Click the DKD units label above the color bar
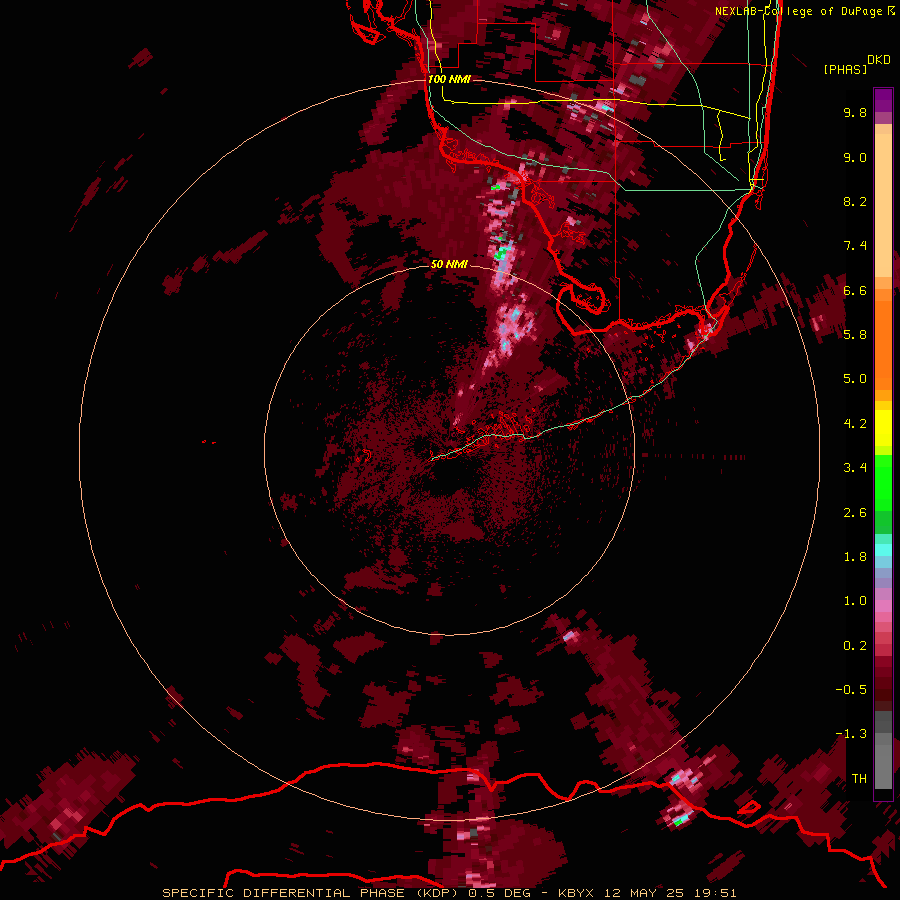Image resolution: width=900 pixels, height=900 pixels. pyautogui.click(x=879, y=60)
